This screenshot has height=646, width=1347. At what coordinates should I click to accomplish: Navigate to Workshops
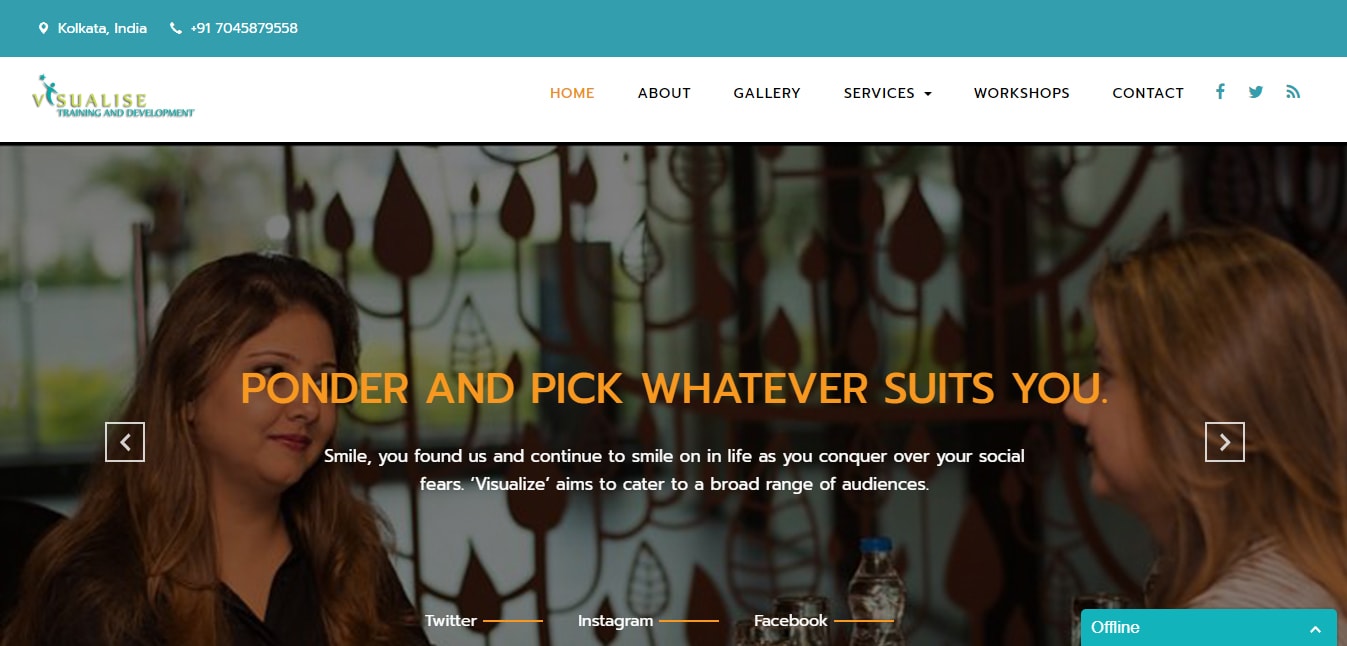(x=1022, y=93)
